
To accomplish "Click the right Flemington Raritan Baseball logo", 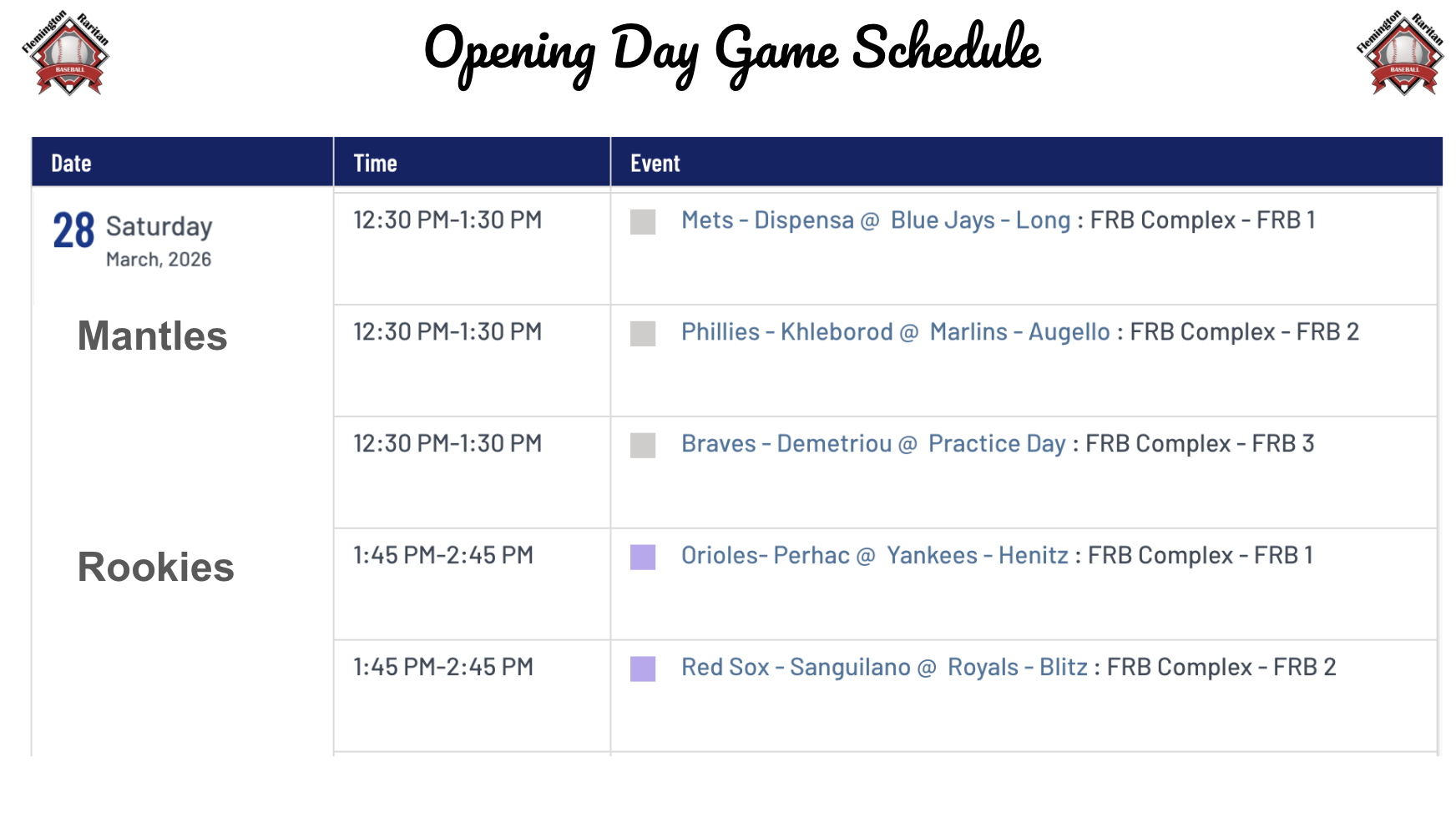I will point(1400,53).
